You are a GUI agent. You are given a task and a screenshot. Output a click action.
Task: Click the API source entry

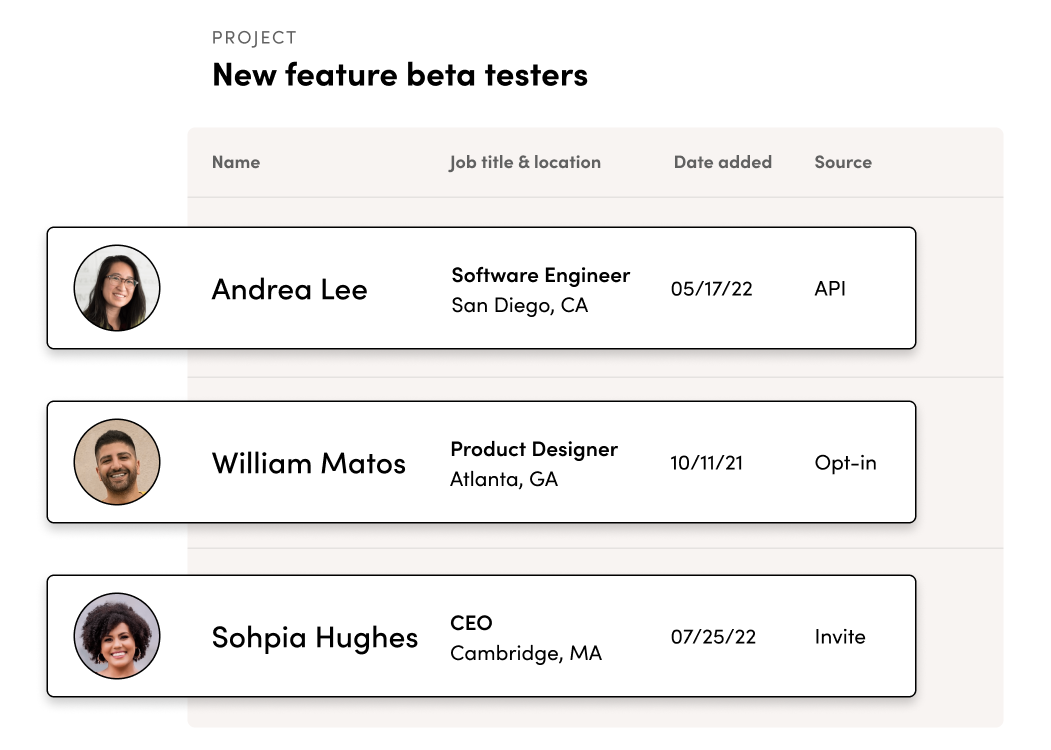tap(830, 288)
